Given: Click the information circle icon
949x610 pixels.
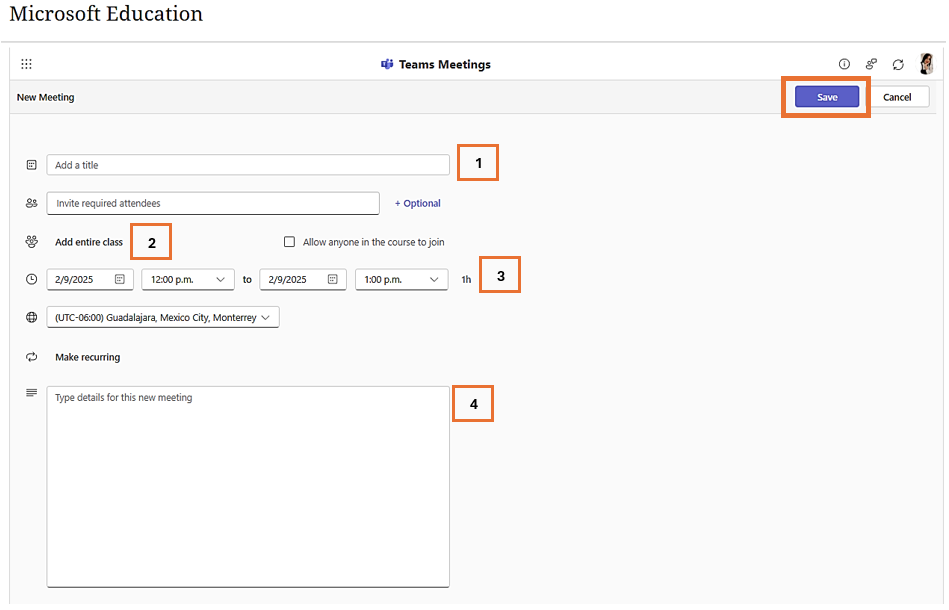Looking at the screenshot, I should (844, 64).
